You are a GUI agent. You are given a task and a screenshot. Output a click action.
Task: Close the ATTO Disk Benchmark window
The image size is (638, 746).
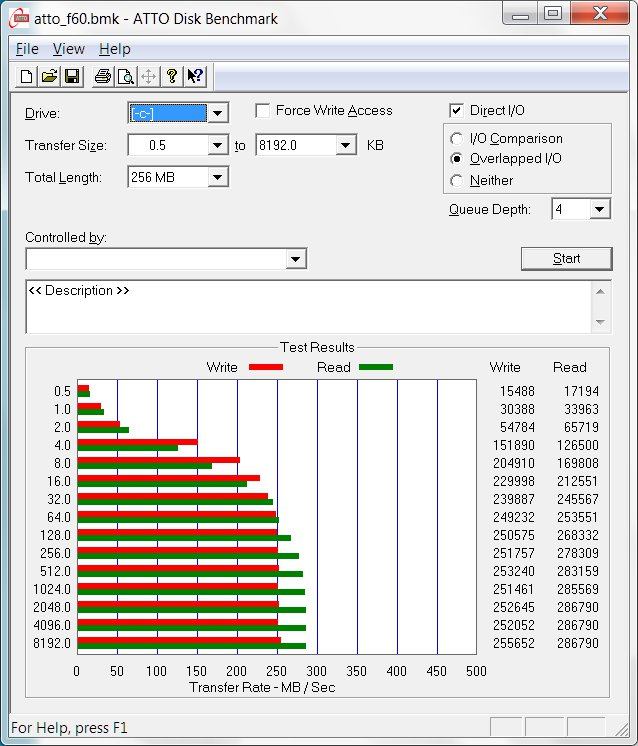tap(600, 13)
